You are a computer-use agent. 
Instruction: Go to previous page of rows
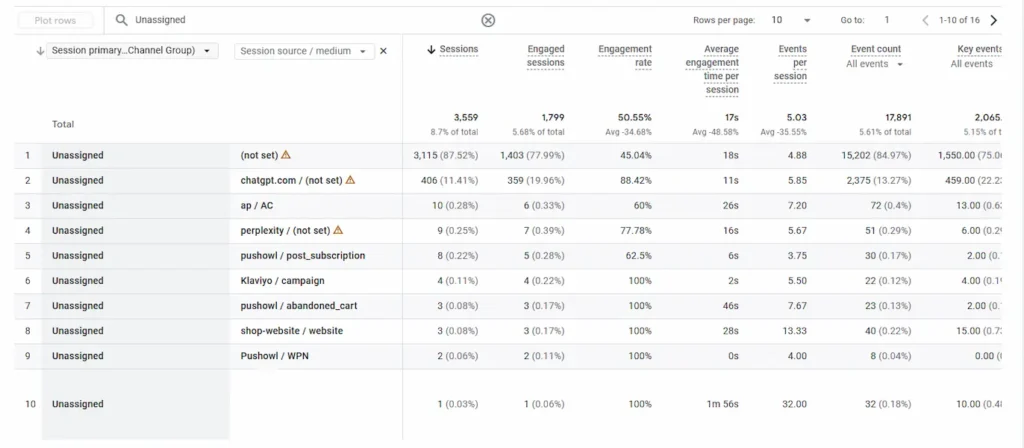(x=925, y=20)
